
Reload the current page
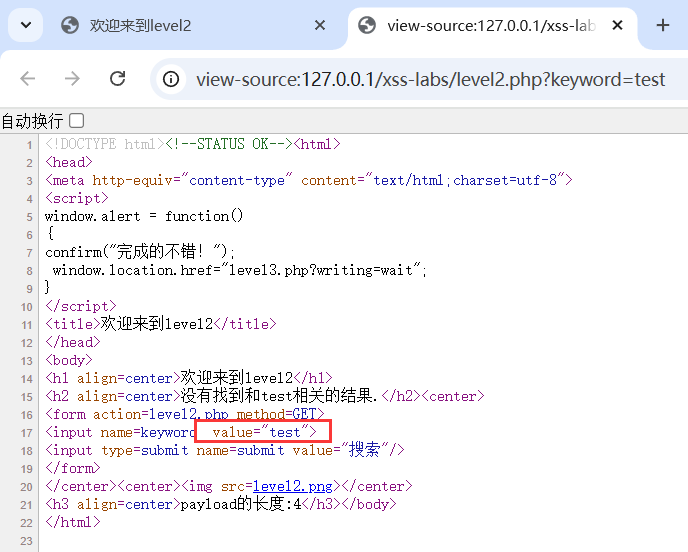(x=118, y=79)
